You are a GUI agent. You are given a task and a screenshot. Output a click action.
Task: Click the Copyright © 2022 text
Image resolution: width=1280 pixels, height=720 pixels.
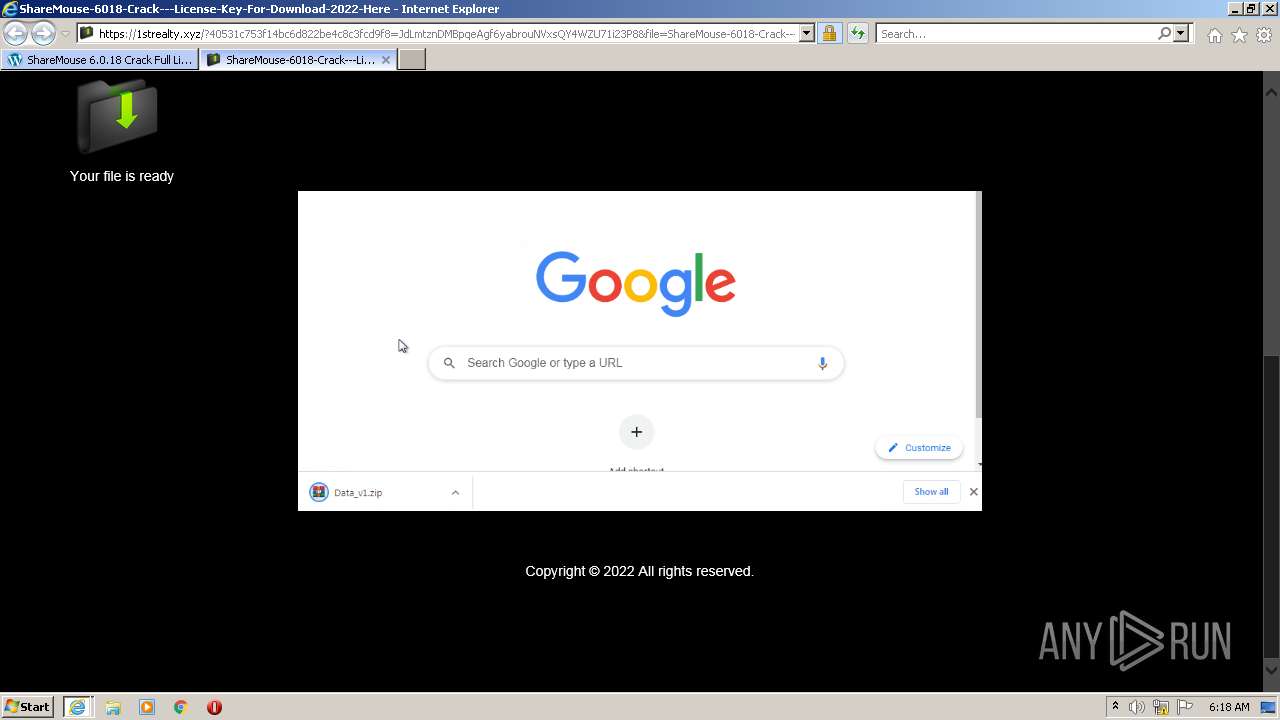[639, 571]
